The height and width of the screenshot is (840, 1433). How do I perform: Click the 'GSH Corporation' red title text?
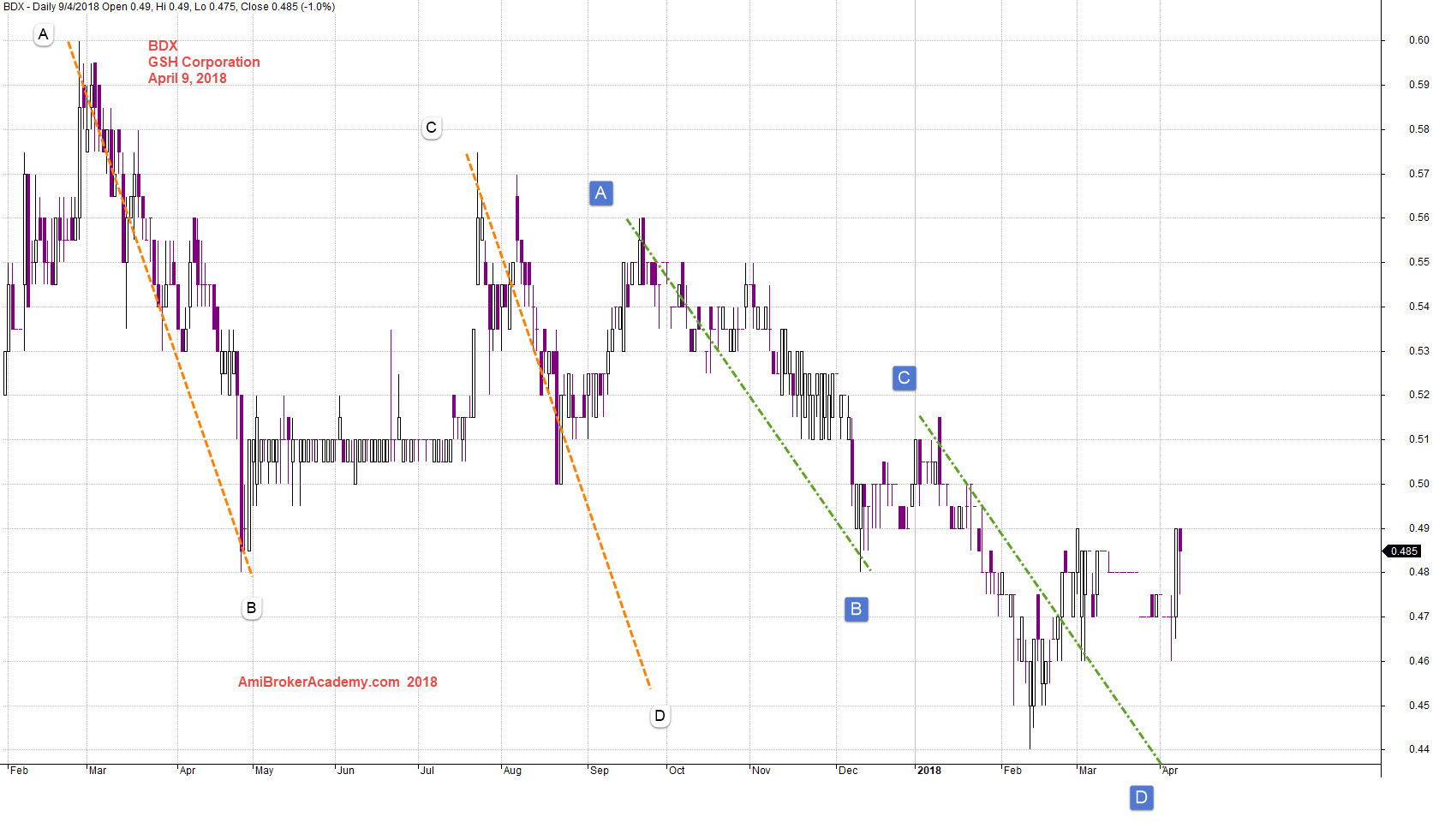click(x=204, y=63)
